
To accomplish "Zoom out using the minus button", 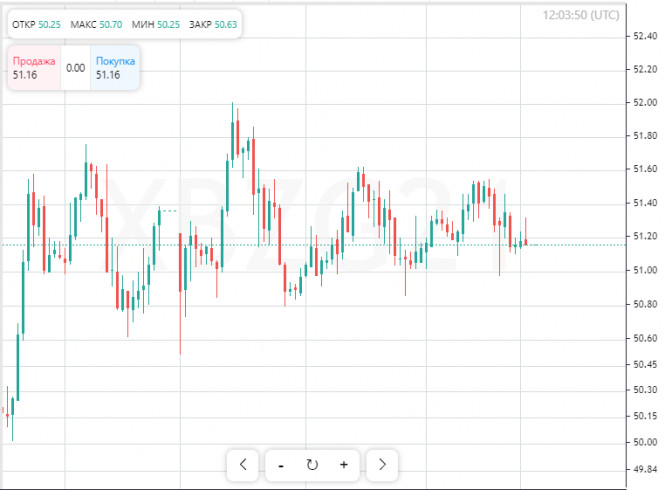I will point(281,465).
